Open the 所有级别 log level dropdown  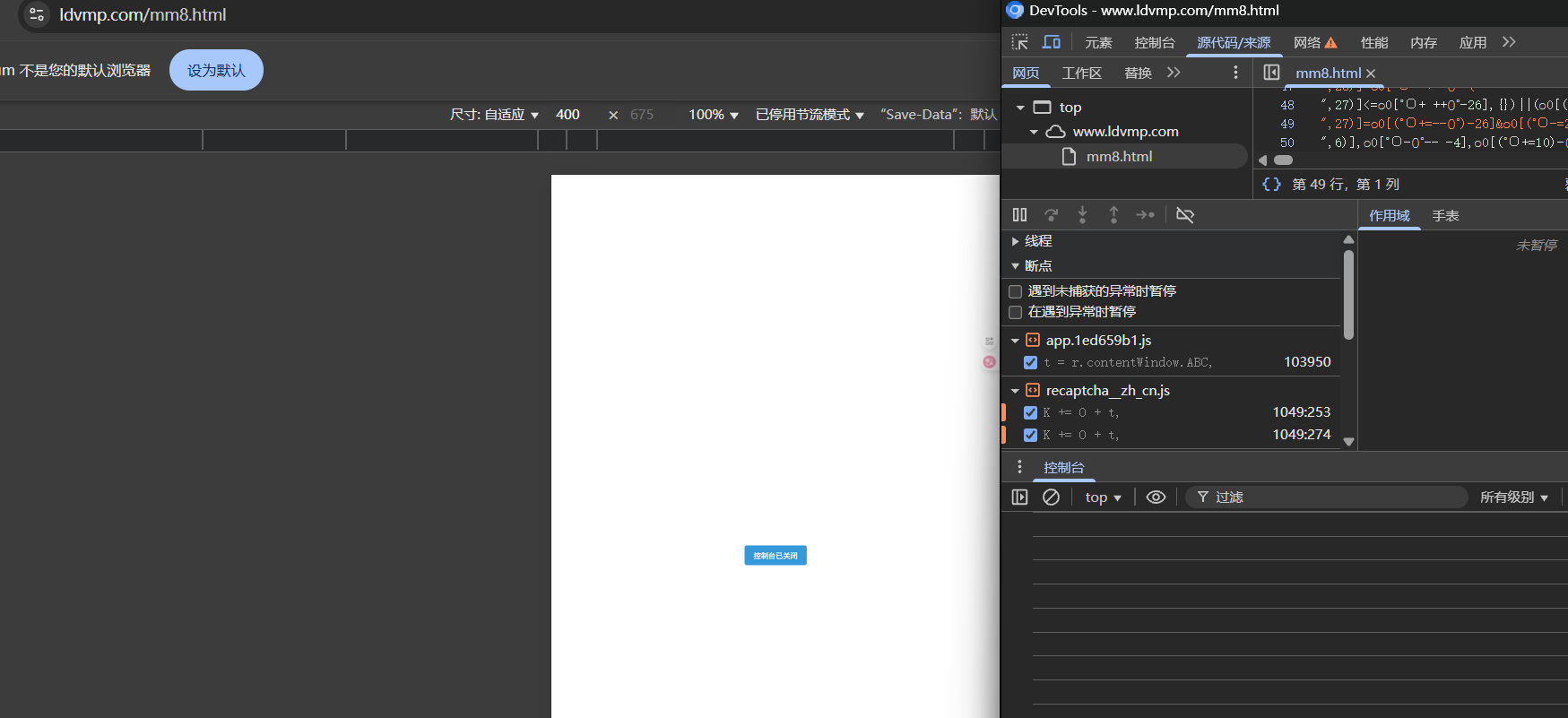click(1513, 497)
